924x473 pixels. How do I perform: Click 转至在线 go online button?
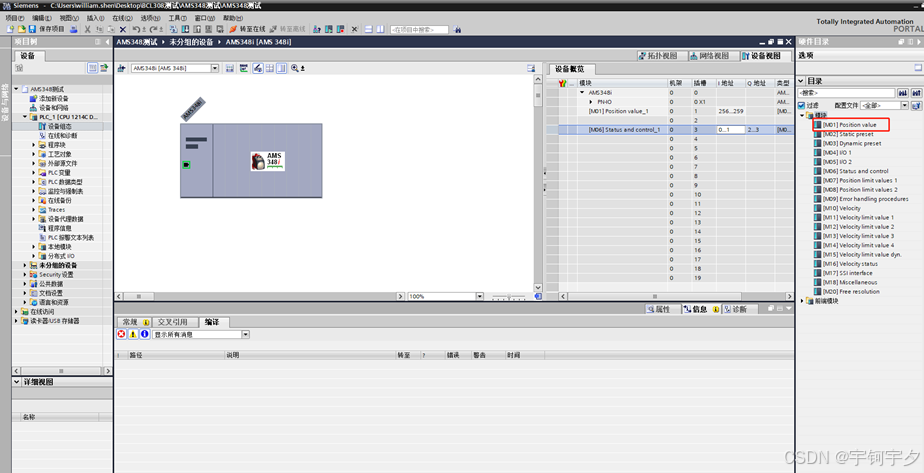(x=247, y=29)
